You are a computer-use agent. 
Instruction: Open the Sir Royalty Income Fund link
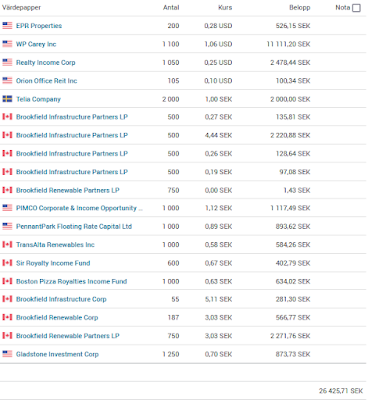53,263
